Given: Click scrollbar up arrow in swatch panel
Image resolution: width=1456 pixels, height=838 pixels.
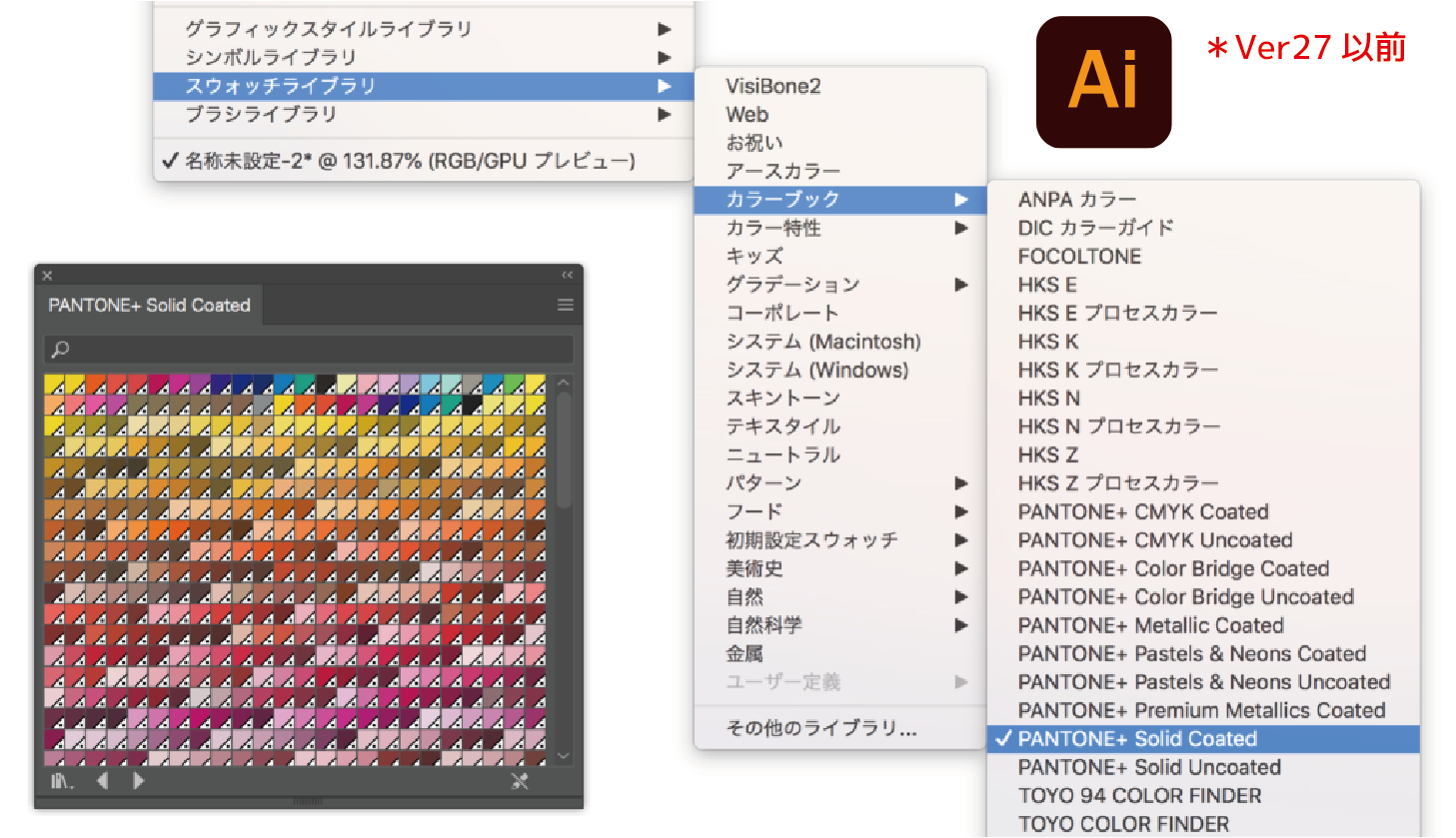Looking at the screenshot, I should coord(564,383).
